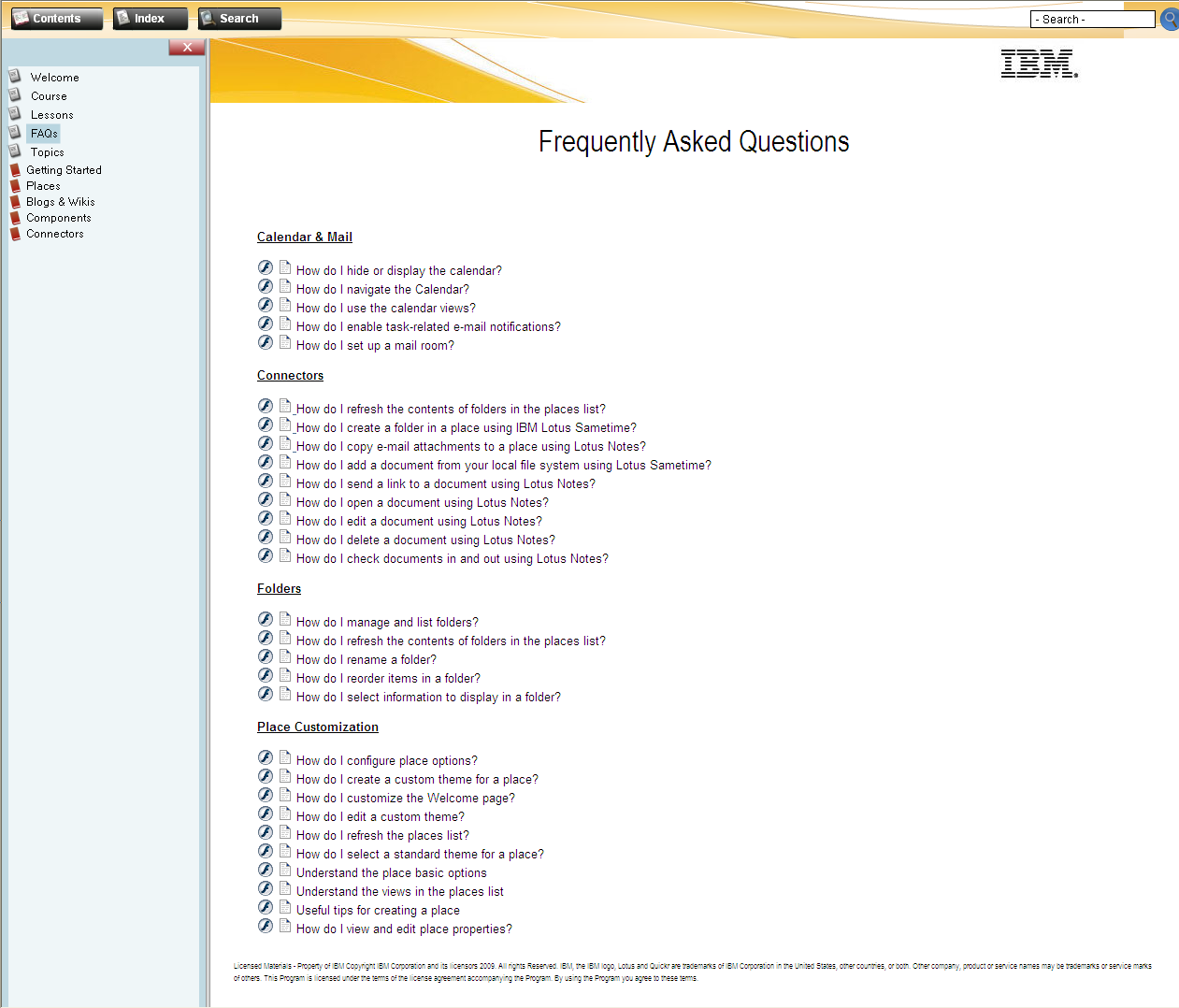Click Flash icon for reorder items in folder
Screen dimensions: 1179x1008
click(266, 675)
